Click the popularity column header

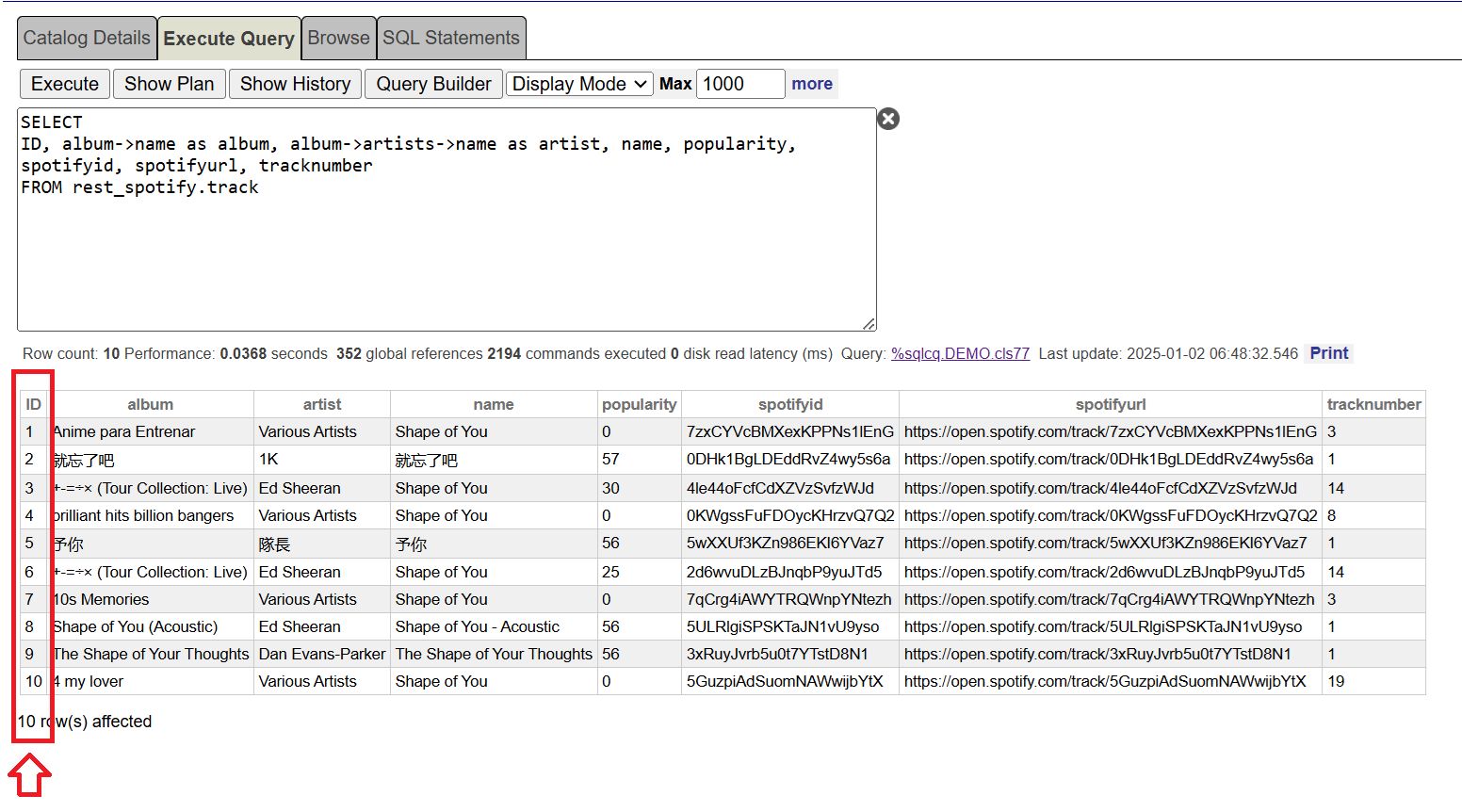click(x=640, y=404)
